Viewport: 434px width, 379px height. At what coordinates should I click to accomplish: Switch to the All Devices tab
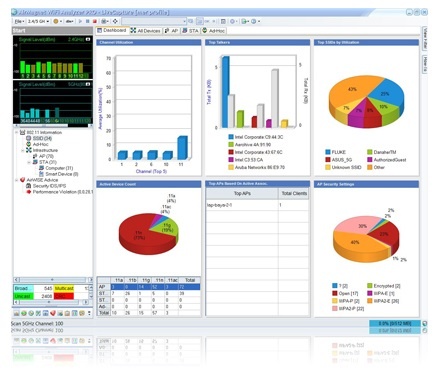(145, 31)
